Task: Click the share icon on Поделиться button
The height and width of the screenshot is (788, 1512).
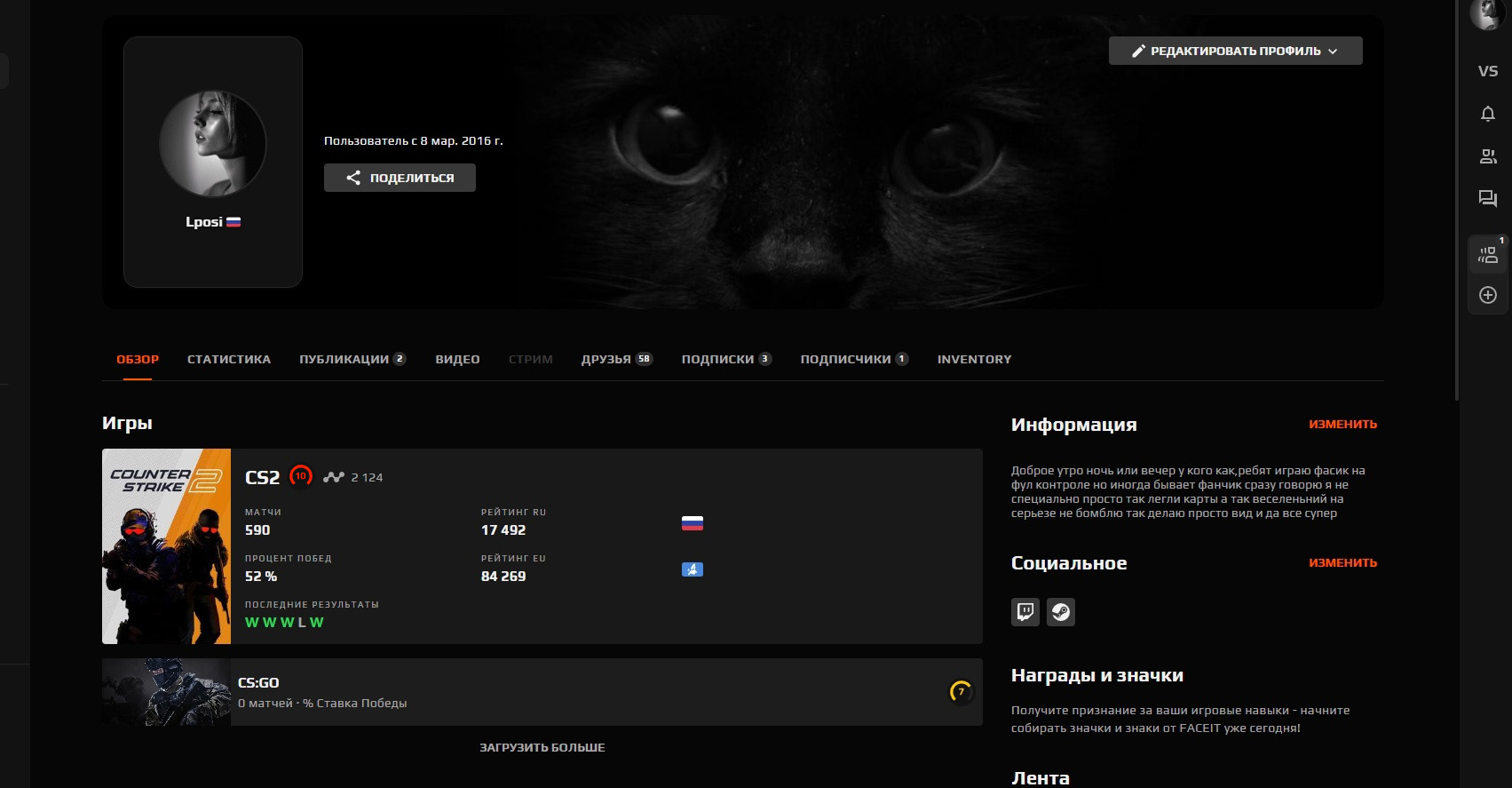Action: (353, 178)
